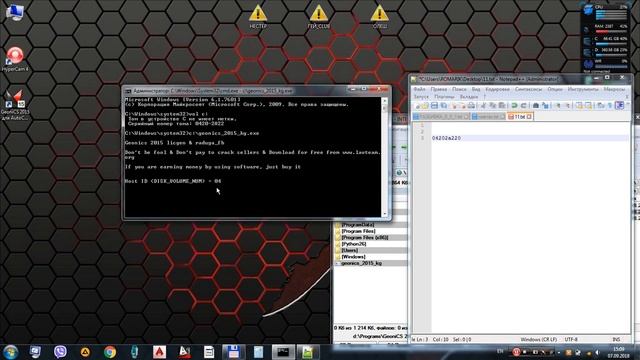Click Windows (CR LF) in Notepad++ status bar
The image size is (640, 360).
[x=538, y=340]
